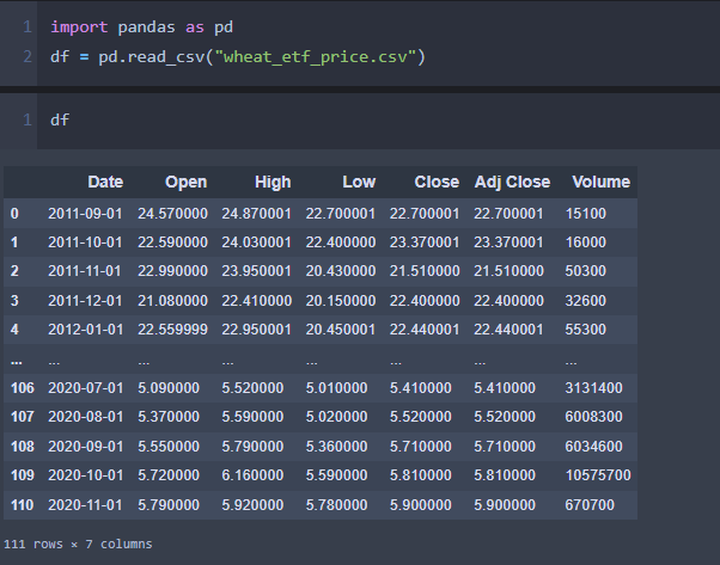Click the Volume column header
720x565 pixels.
[601, 182]
